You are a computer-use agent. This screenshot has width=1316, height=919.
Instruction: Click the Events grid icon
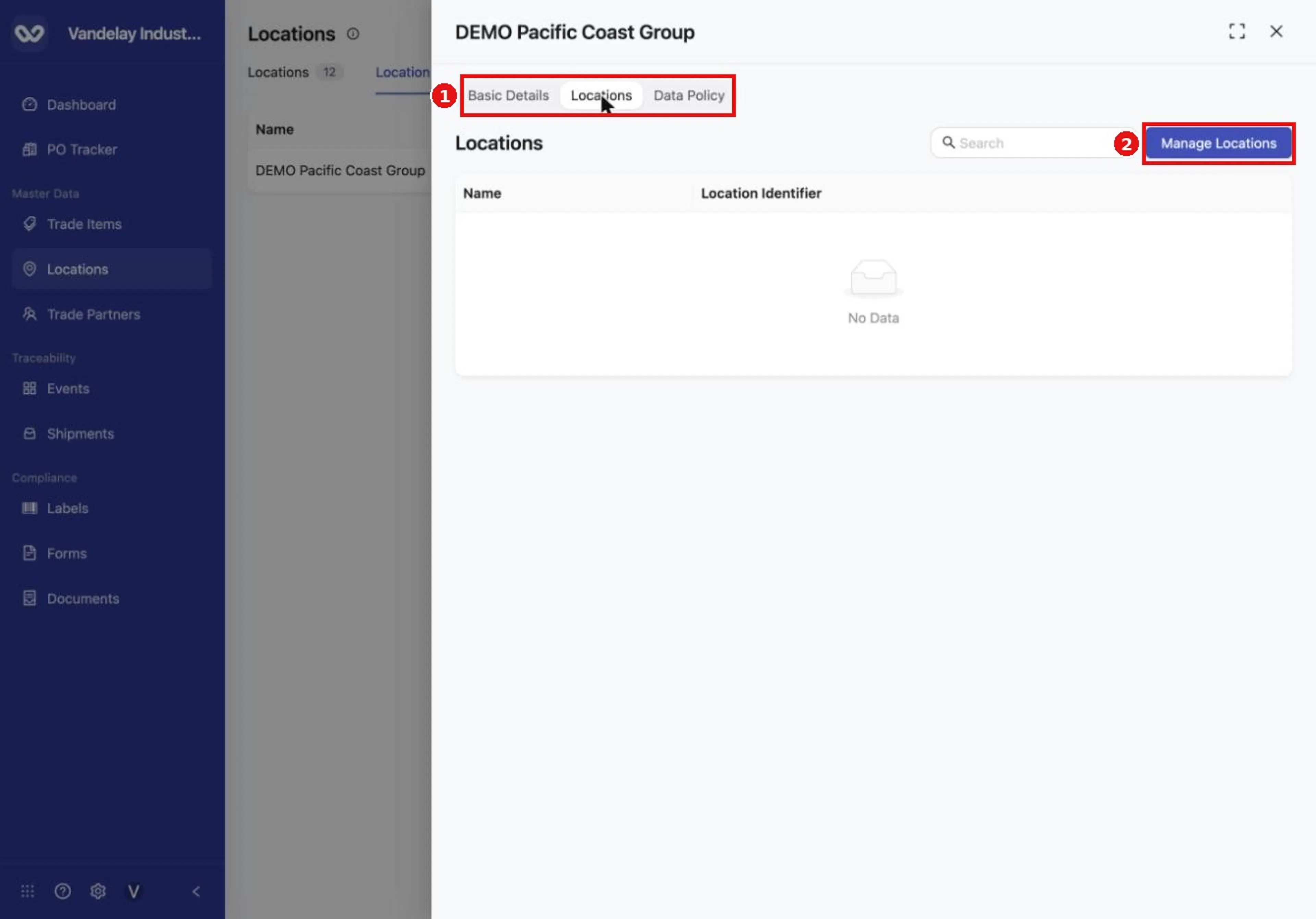tap(30, 389)
